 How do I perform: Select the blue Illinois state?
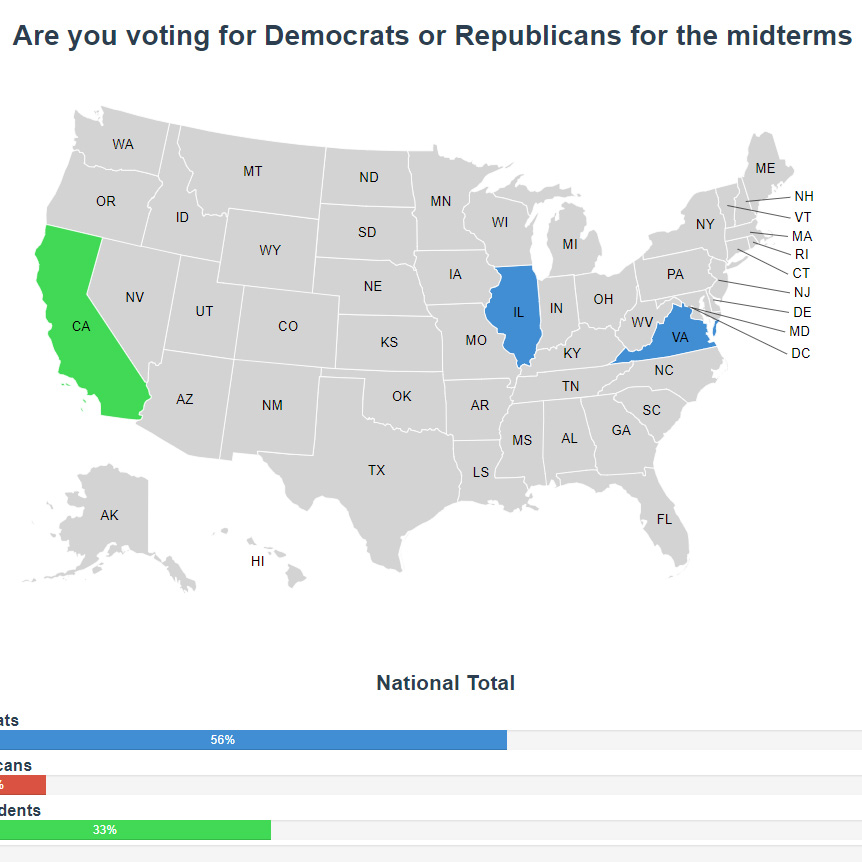pyautogui.click(x=517, y=312)
